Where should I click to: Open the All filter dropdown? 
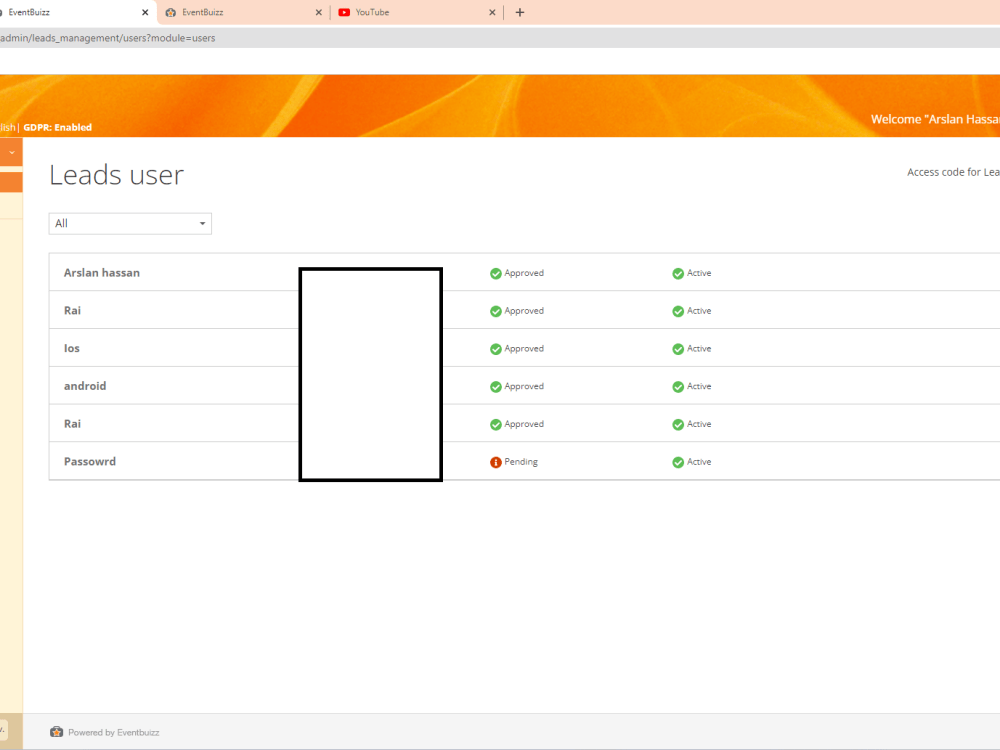130,223
